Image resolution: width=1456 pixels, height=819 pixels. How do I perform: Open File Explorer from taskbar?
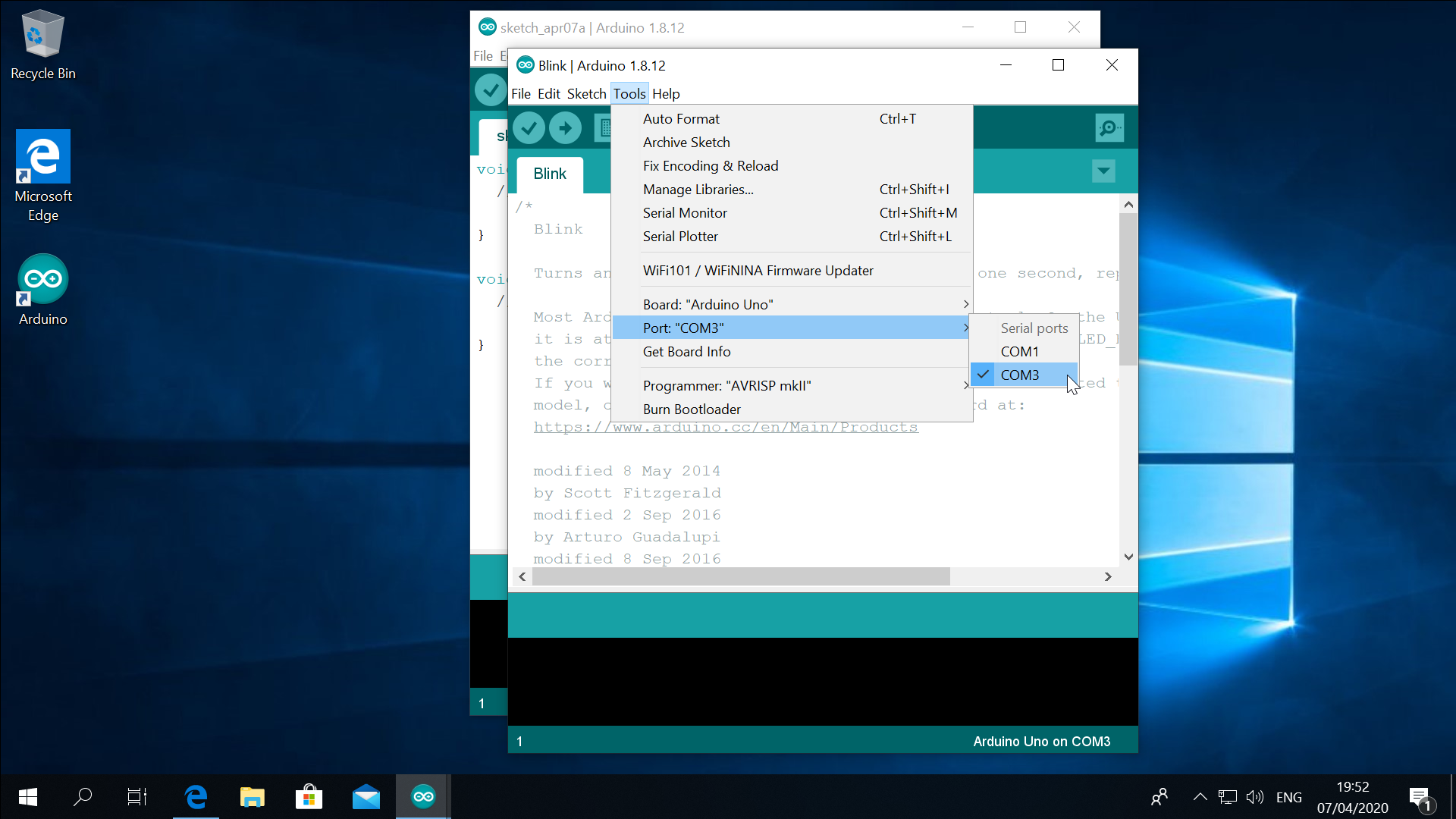253,797
